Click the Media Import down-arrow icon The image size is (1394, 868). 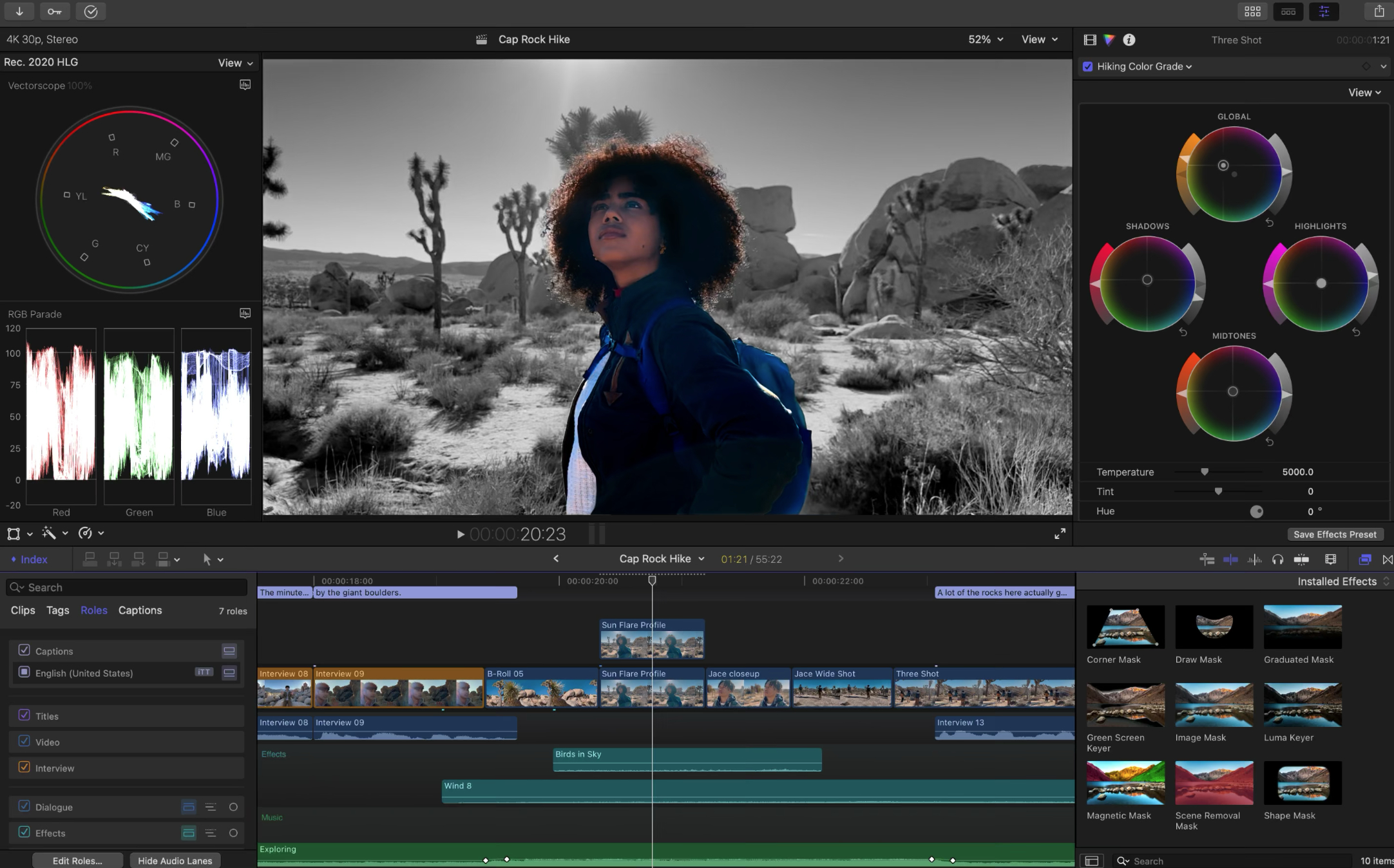click(x=20, y=11)
